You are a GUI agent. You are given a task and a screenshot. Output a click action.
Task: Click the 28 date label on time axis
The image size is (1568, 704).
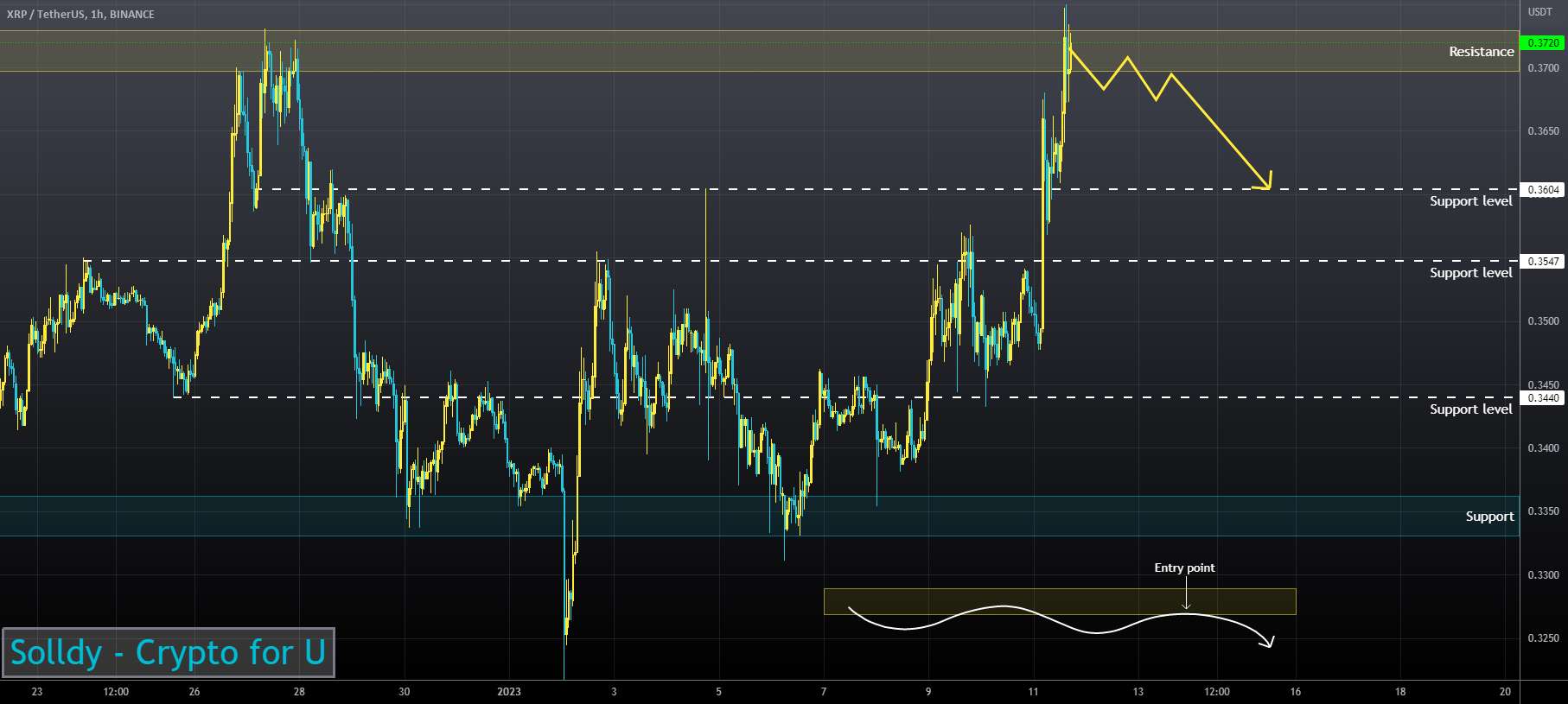point(299,692)
